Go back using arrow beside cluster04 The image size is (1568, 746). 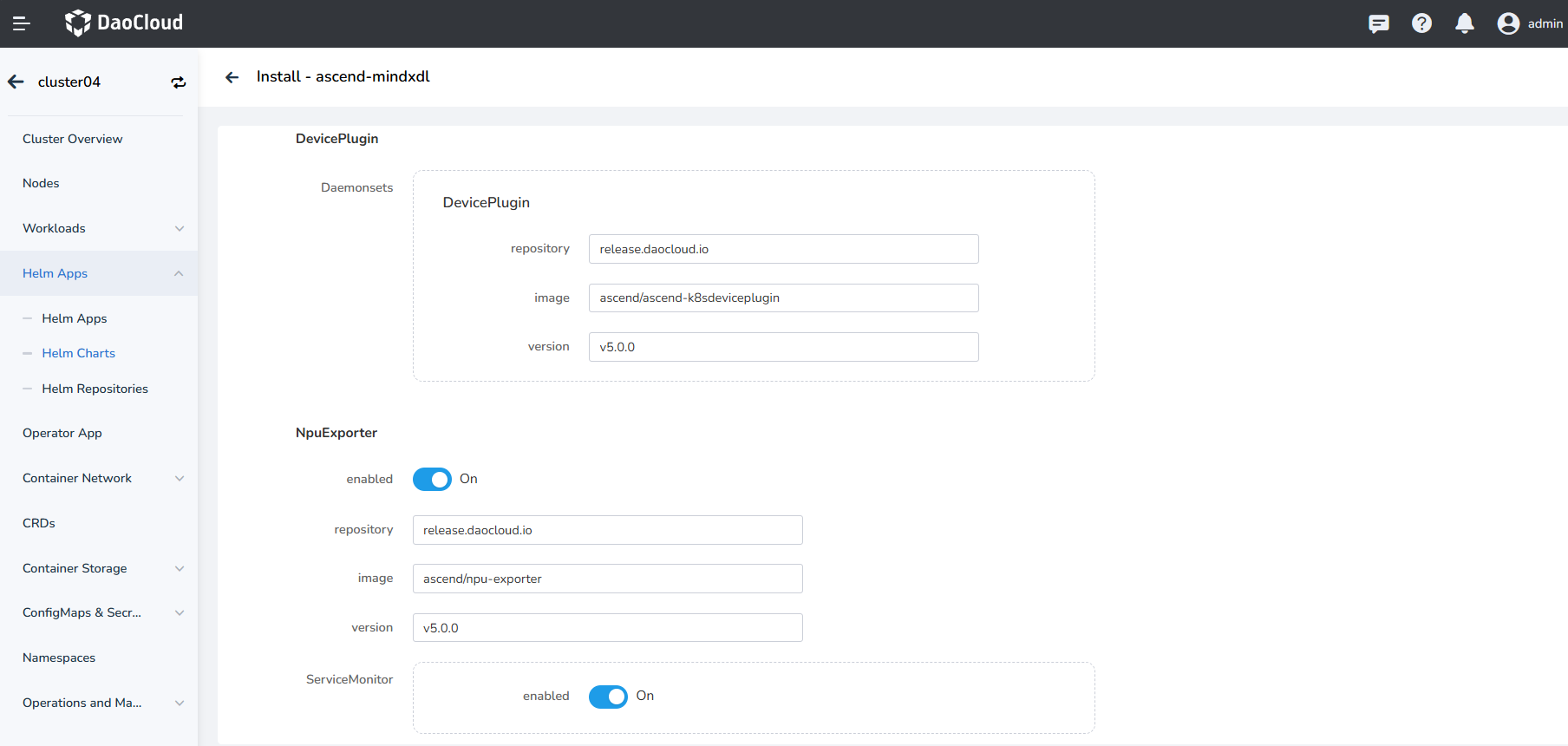(x=16, y=82)
